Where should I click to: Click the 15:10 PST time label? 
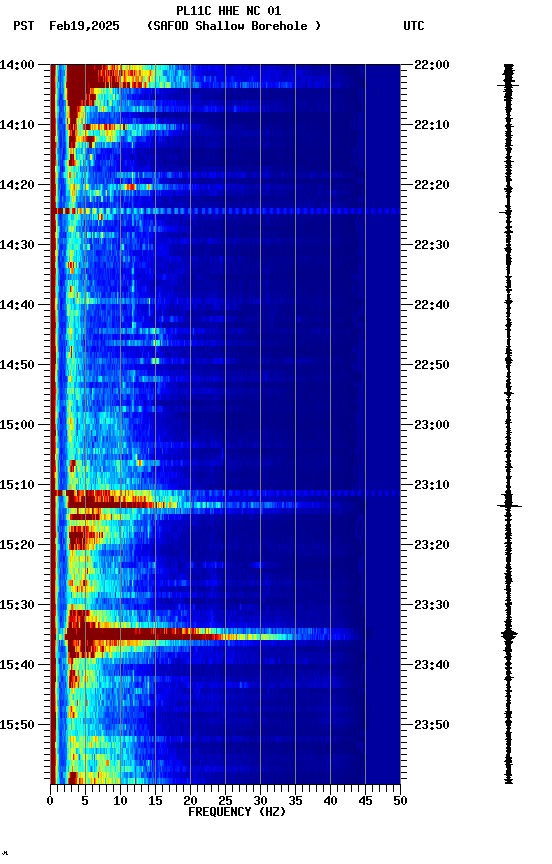point(17,485)
